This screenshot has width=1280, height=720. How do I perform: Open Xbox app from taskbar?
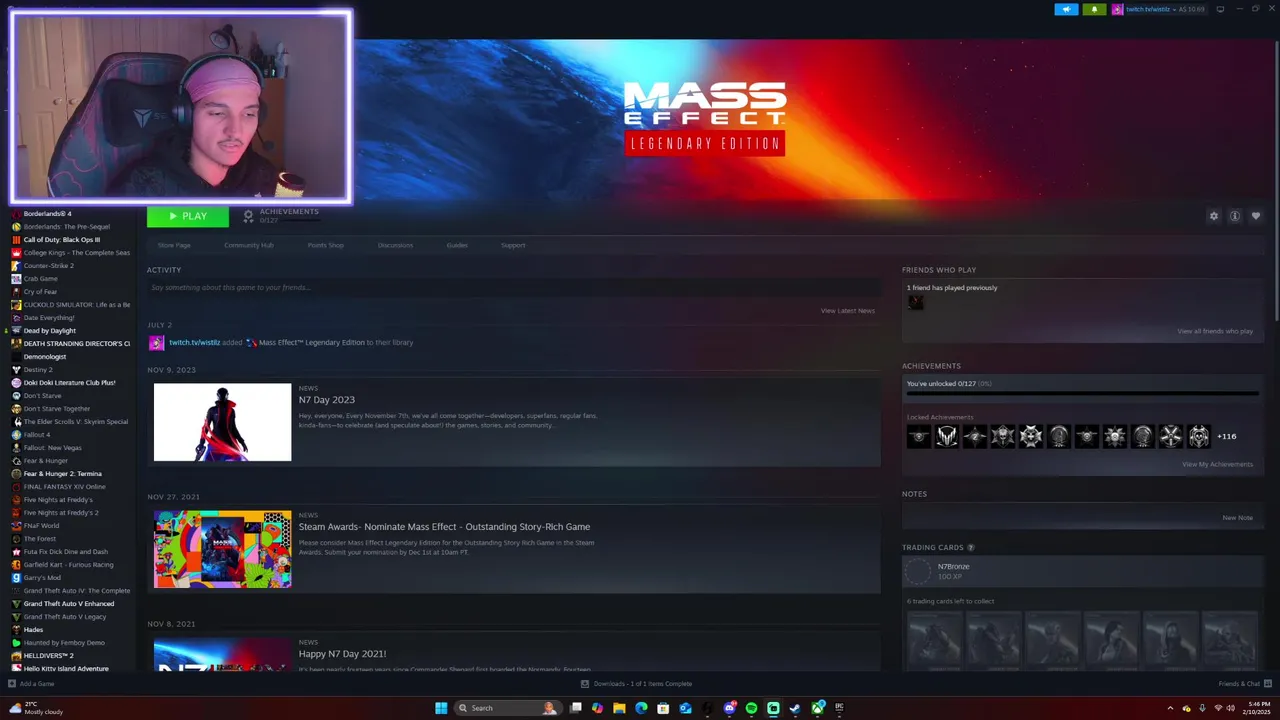[817, 708]
